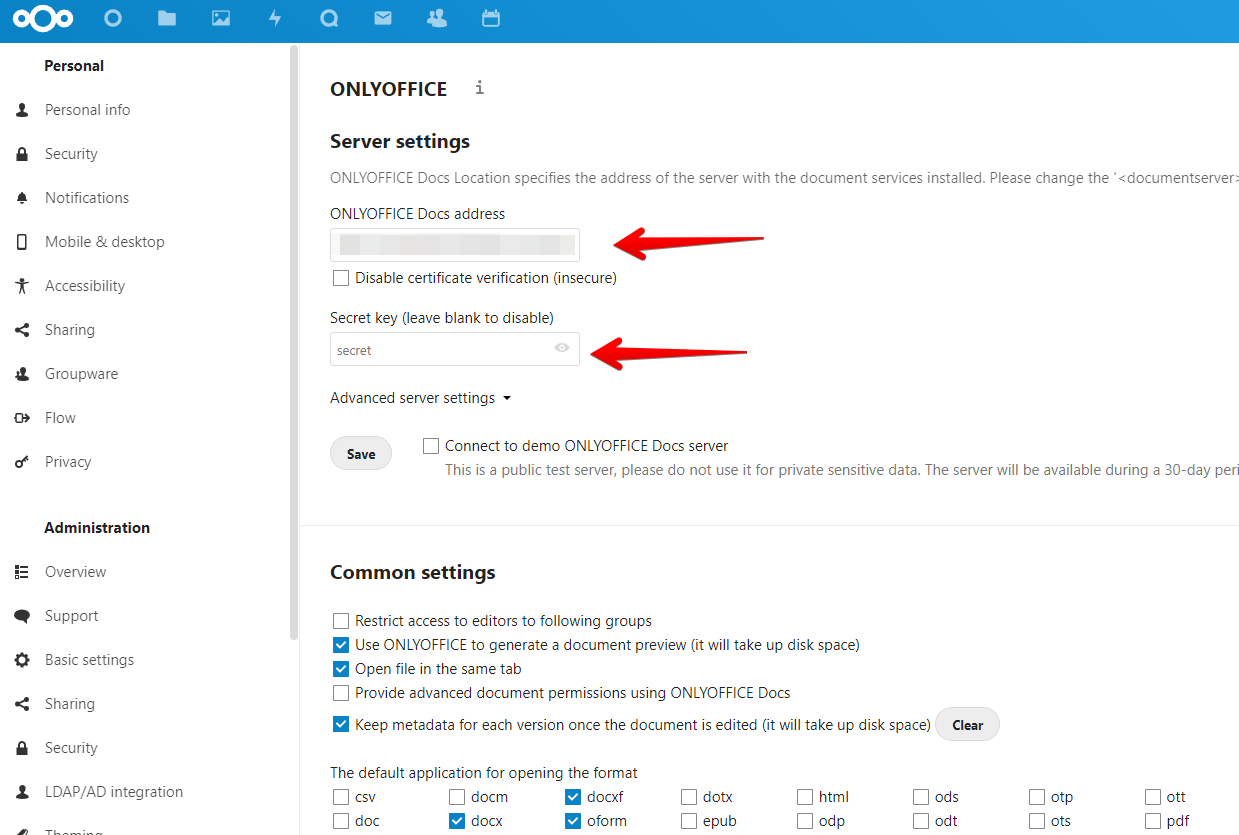
Task: Click the Clear metadata button
Action: click(x=967, y=725)
